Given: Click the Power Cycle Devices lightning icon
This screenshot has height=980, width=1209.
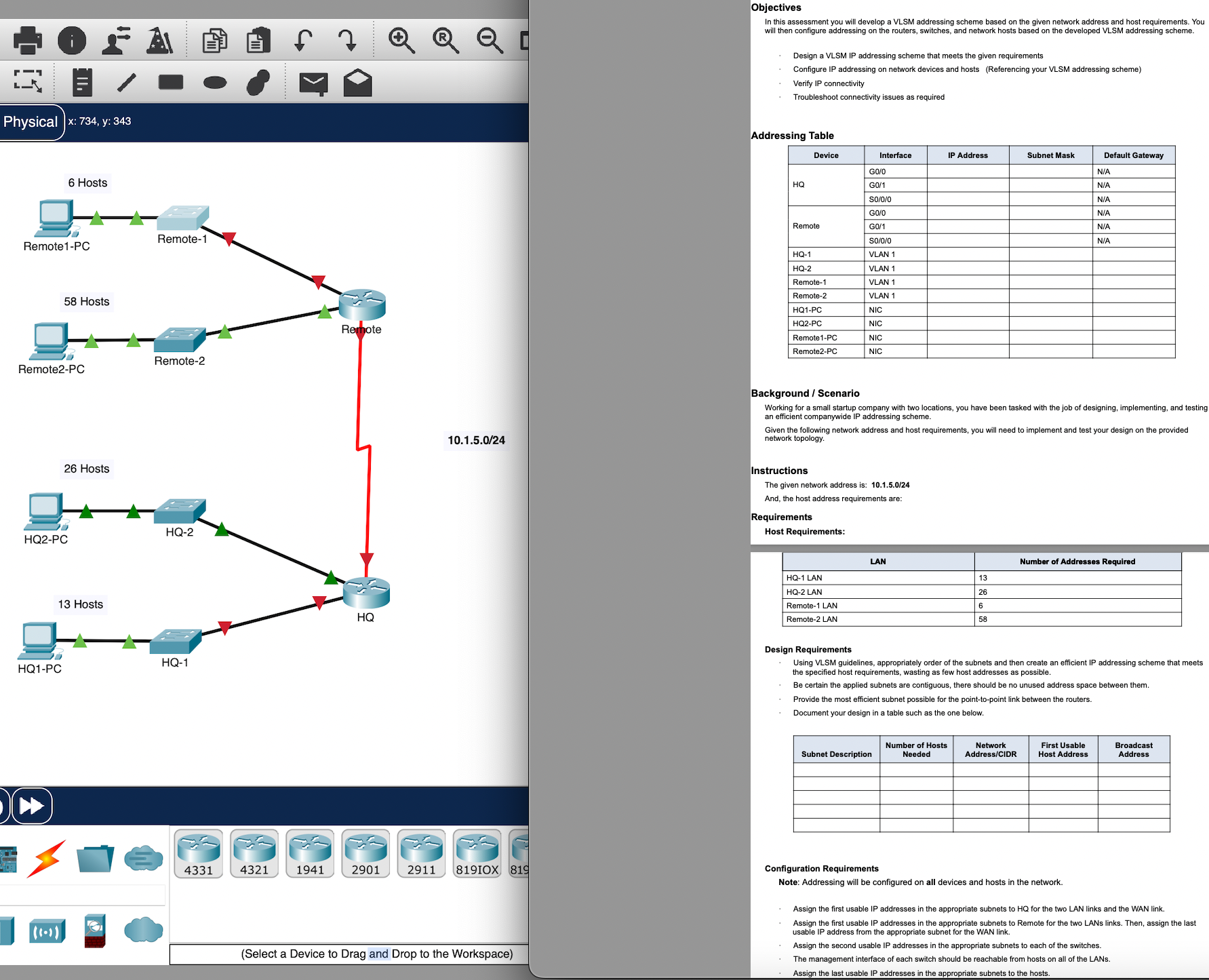Looking at the screenshot, I should click(45, 859).
